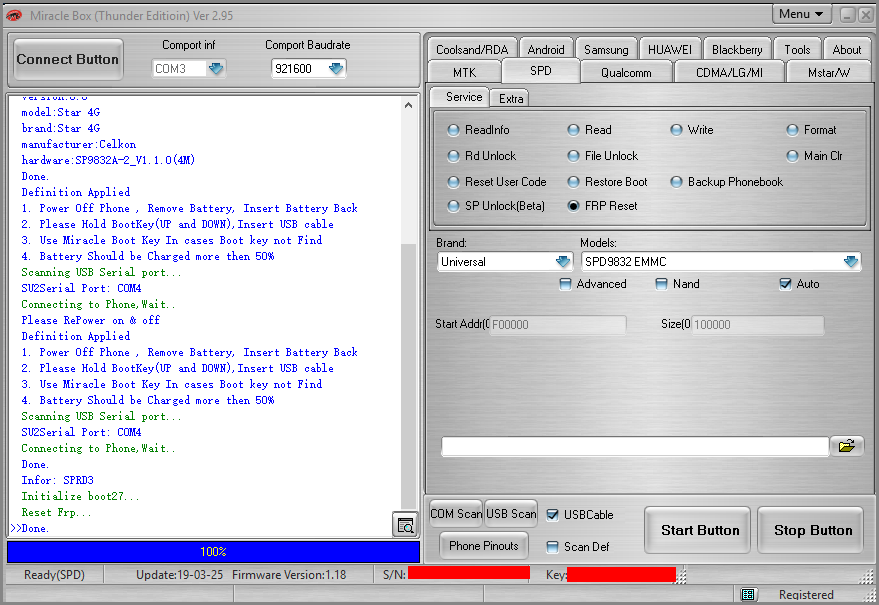Click the USB Scan button
This screenshot has height=605, width=879.
(511, 514)
